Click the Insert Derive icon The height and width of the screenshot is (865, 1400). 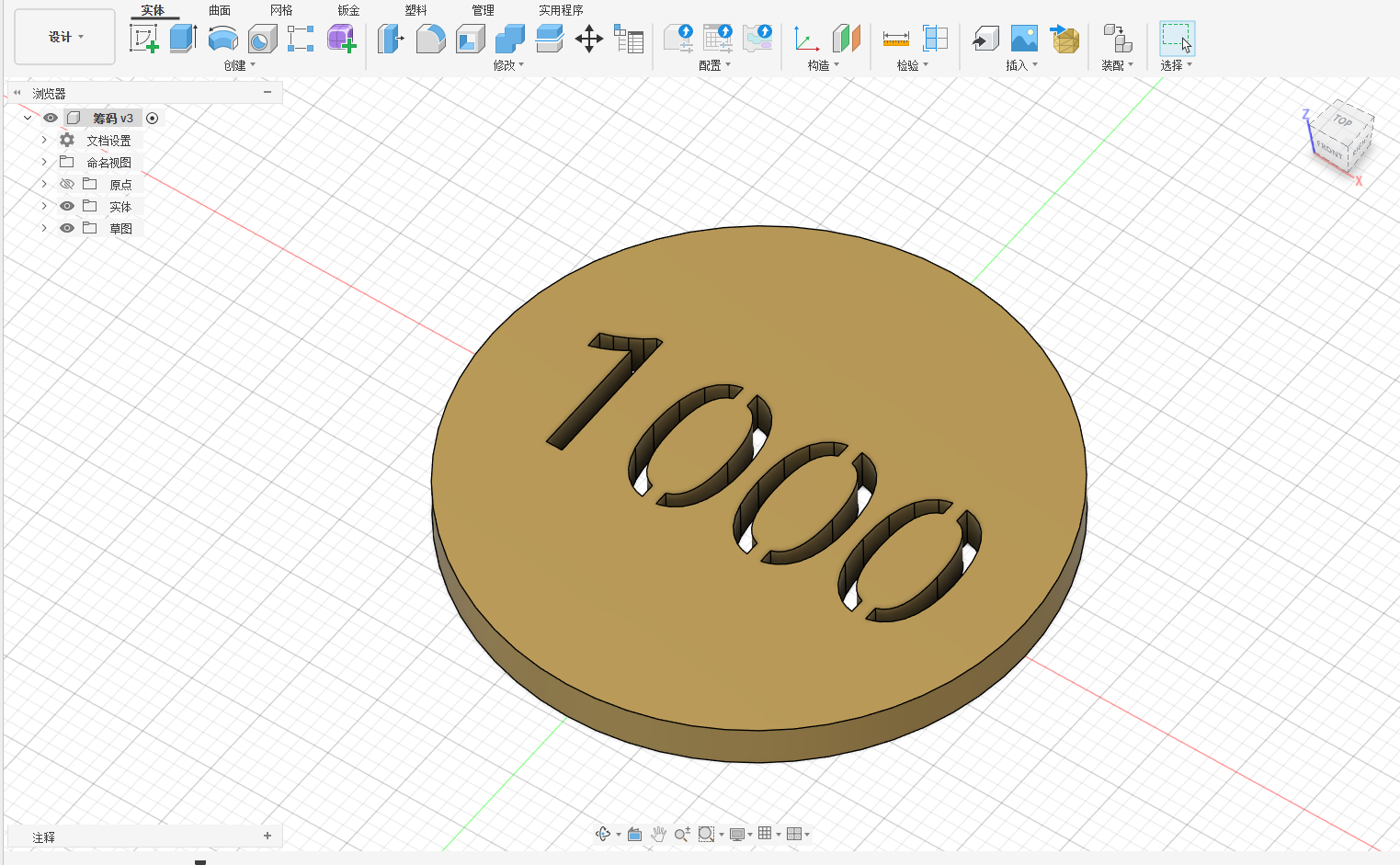tap(985, 39)
